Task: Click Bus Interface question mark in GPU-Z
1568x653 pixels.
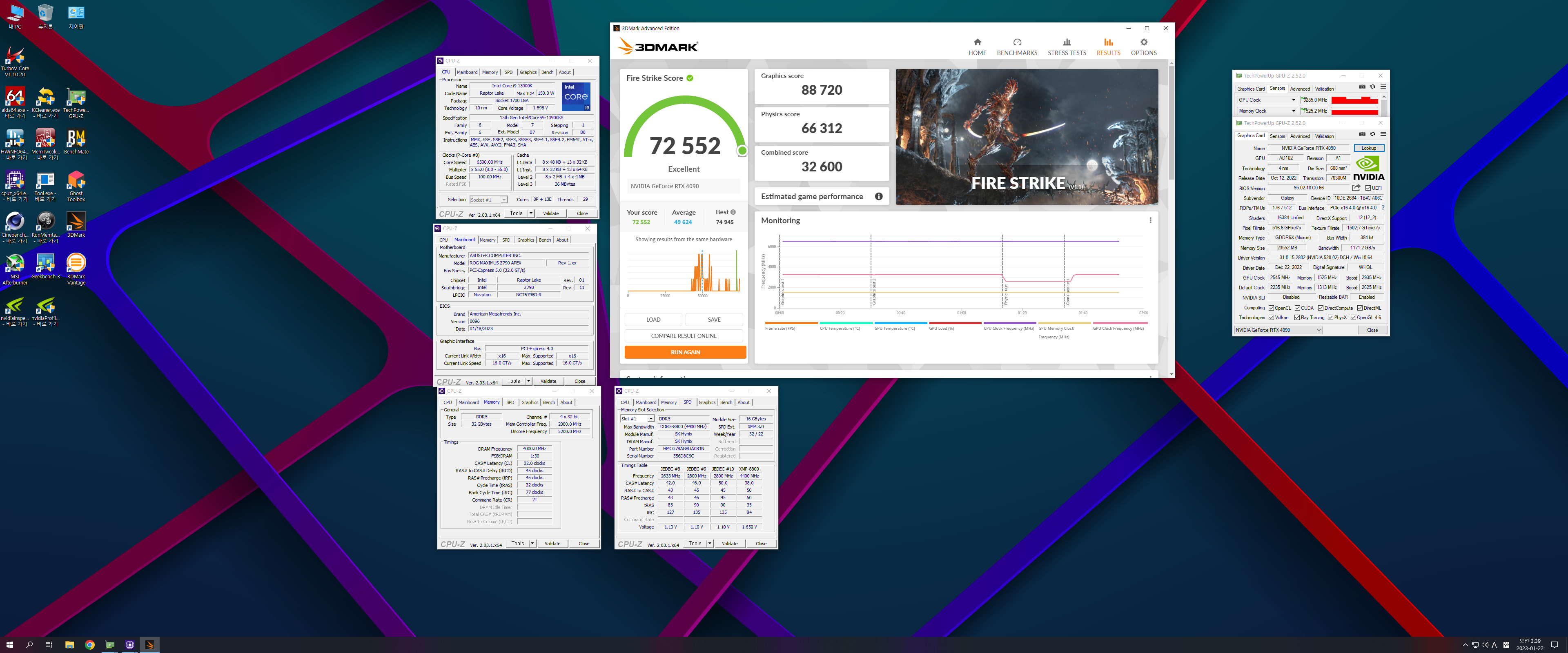Action: (x=1382, y=207)
